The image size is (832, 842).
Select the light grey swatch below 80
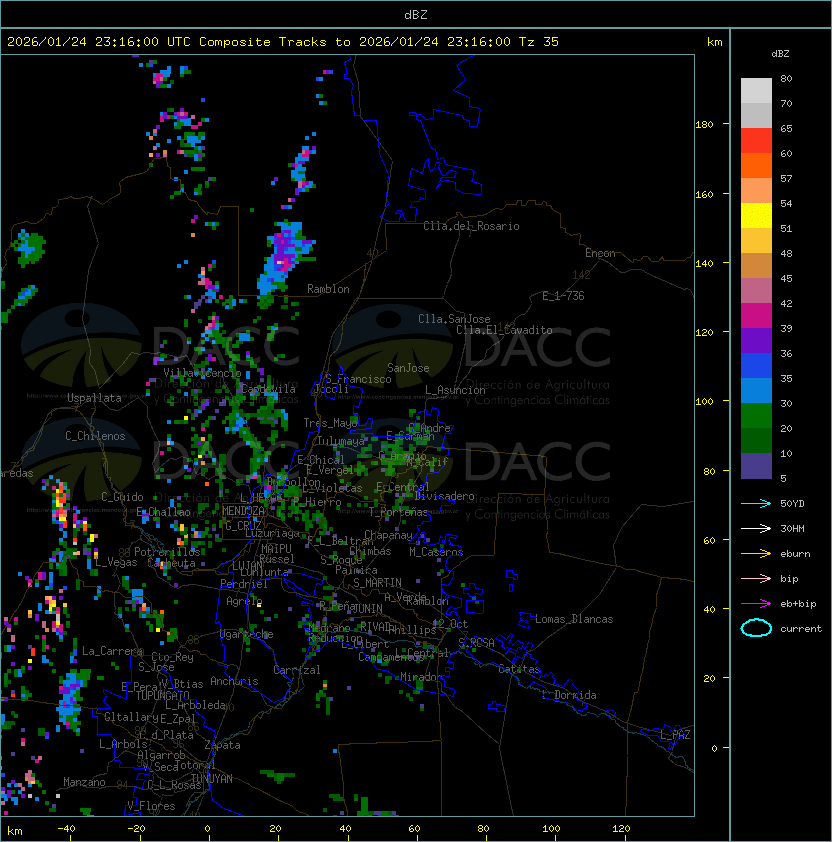pos(756,90)
